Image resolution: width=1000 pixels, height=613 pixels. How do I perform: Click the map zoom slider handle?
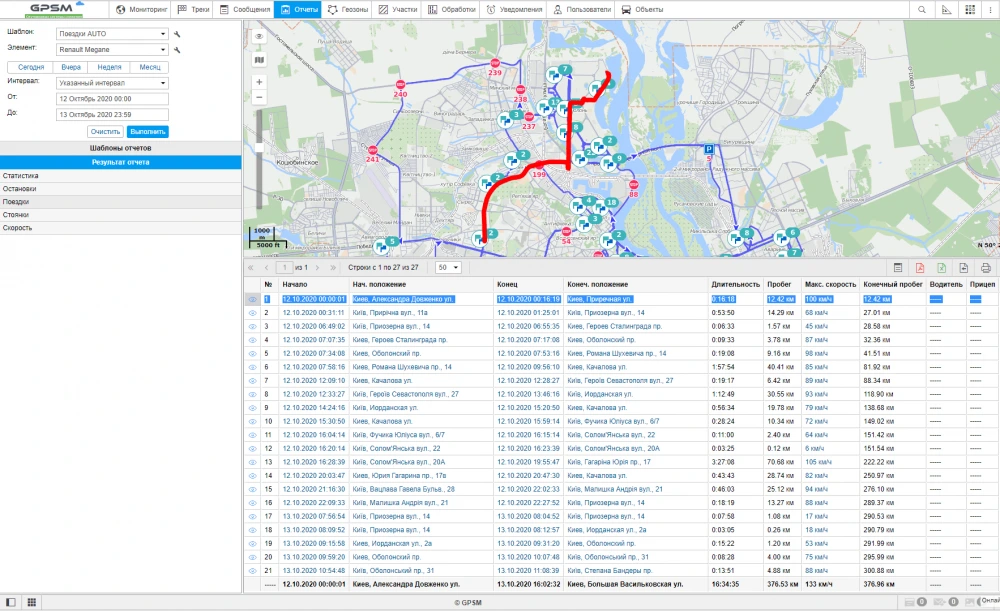pos(259,148)
